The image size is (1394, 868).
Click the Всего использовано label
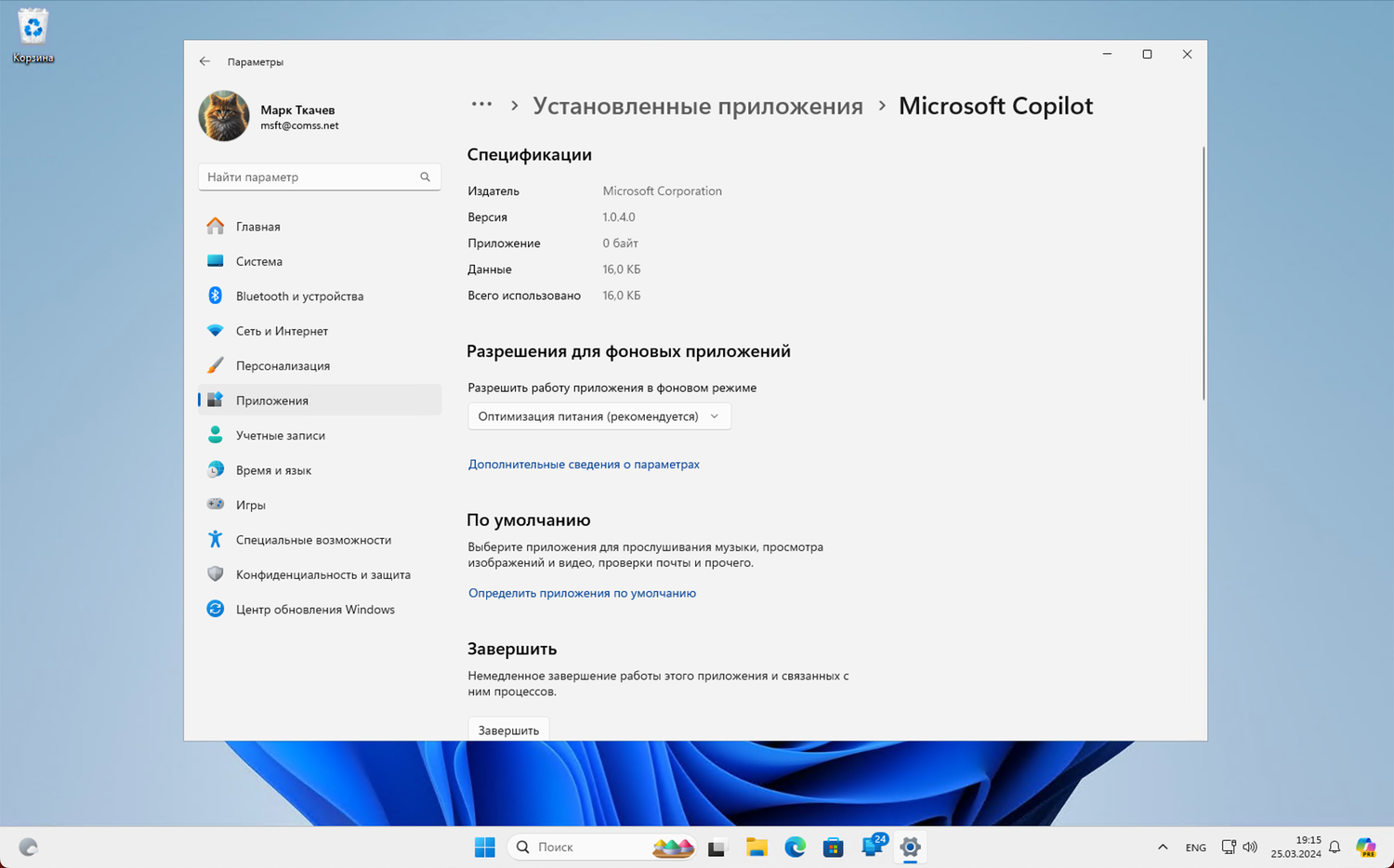pos(524,296)
